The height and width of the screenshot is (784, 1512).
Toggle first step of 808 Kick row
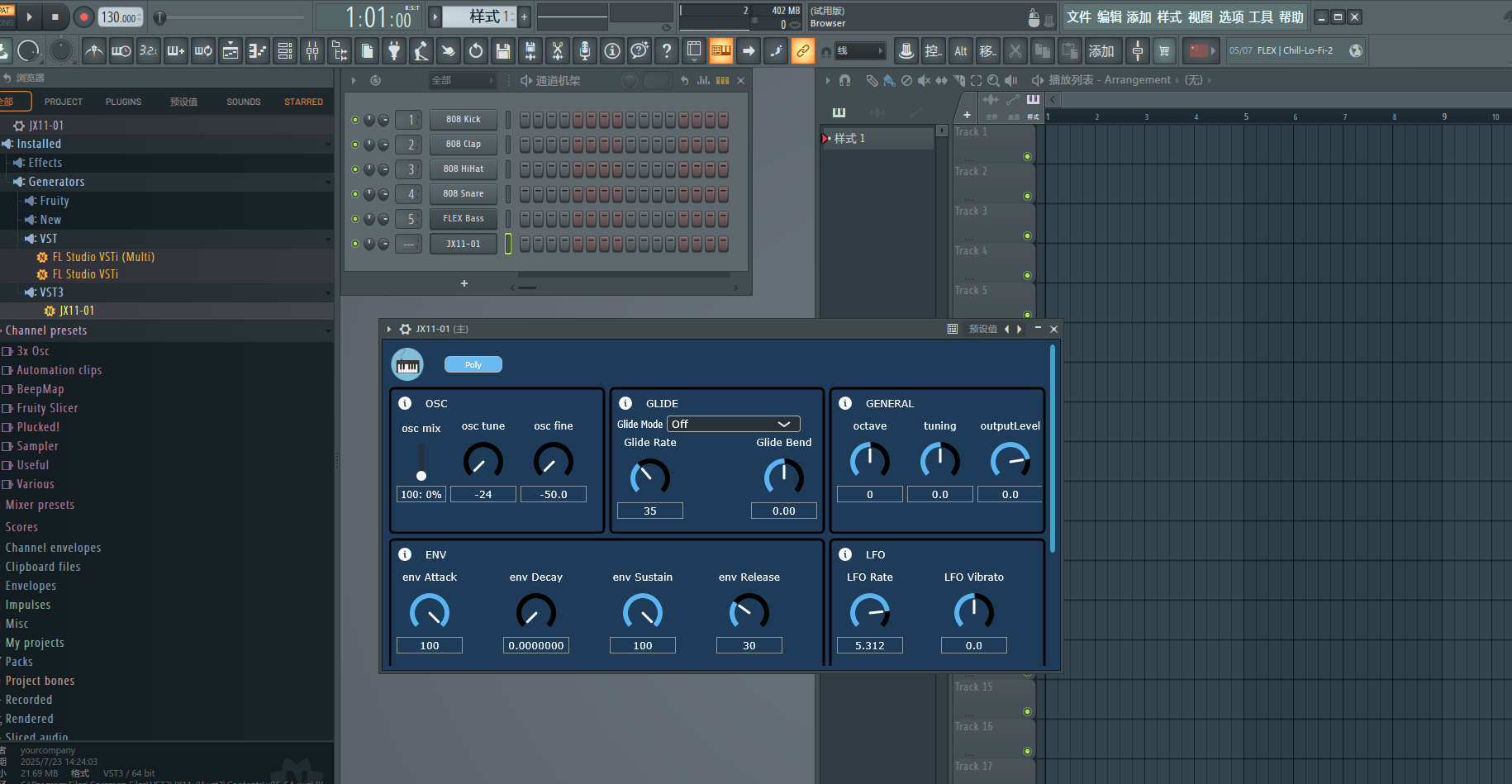tap(525, 120)
